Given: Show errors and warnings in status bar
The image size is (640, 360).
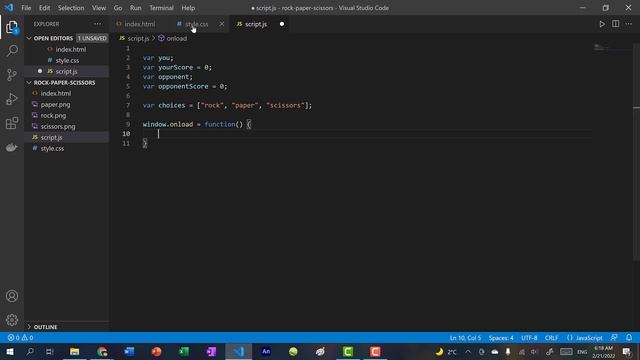Looking at the screenshot, I should tap(20, 338).
